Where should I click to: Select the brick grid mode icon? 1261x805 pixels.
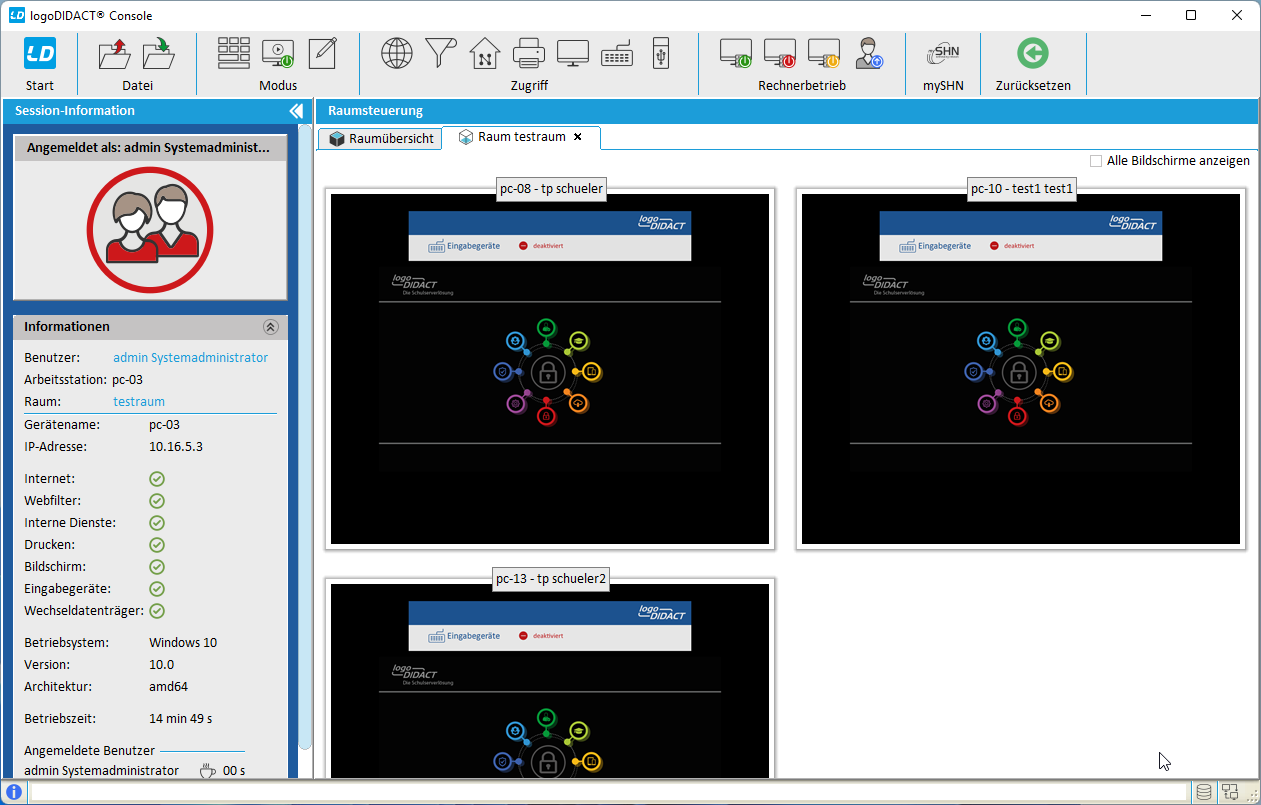click(x=234, y=53)
